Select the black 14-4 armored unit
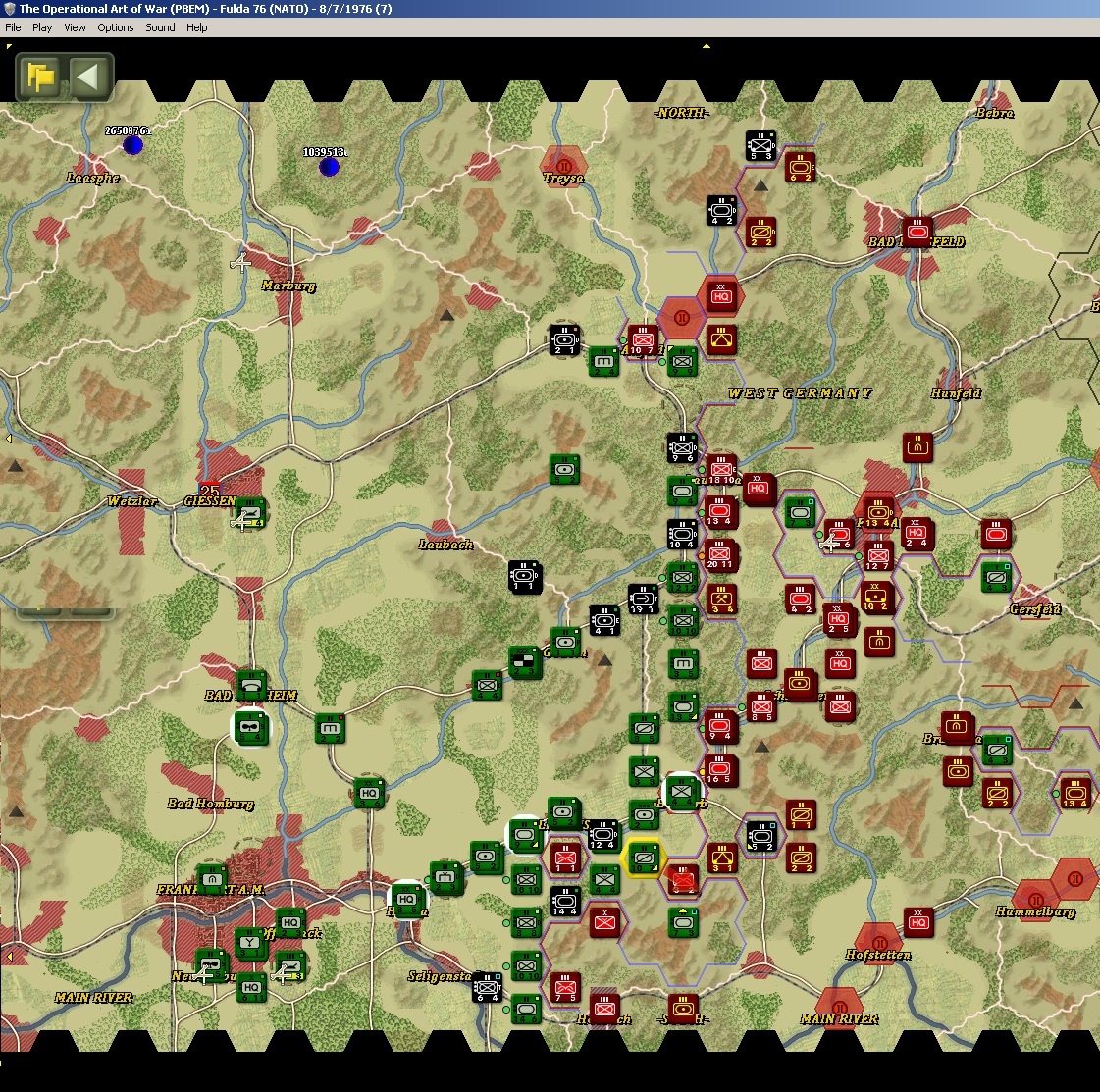 565,902
